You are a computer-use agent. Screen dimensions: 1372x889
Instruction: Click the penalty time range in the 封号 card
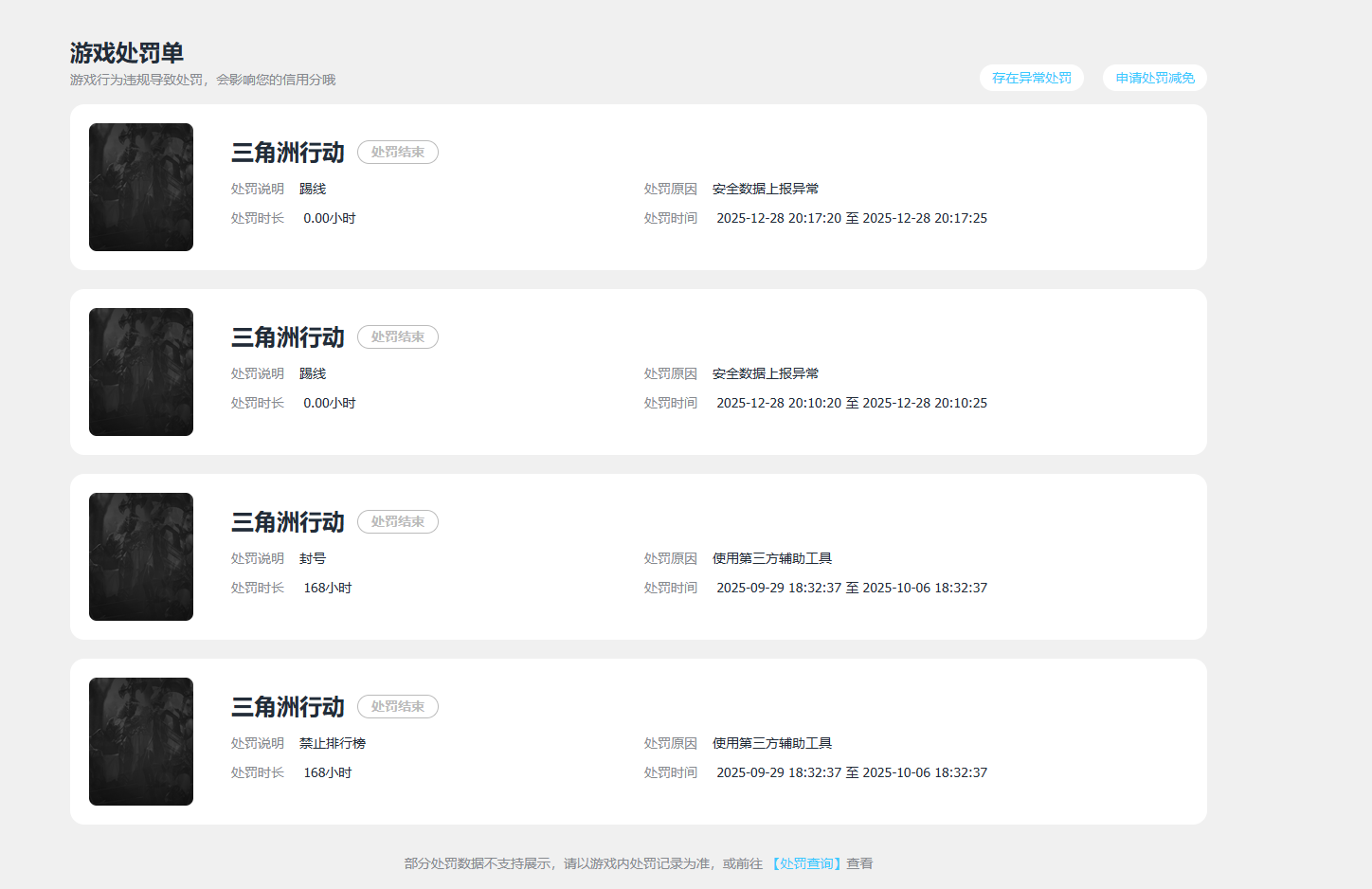click(x=852, y=588)
